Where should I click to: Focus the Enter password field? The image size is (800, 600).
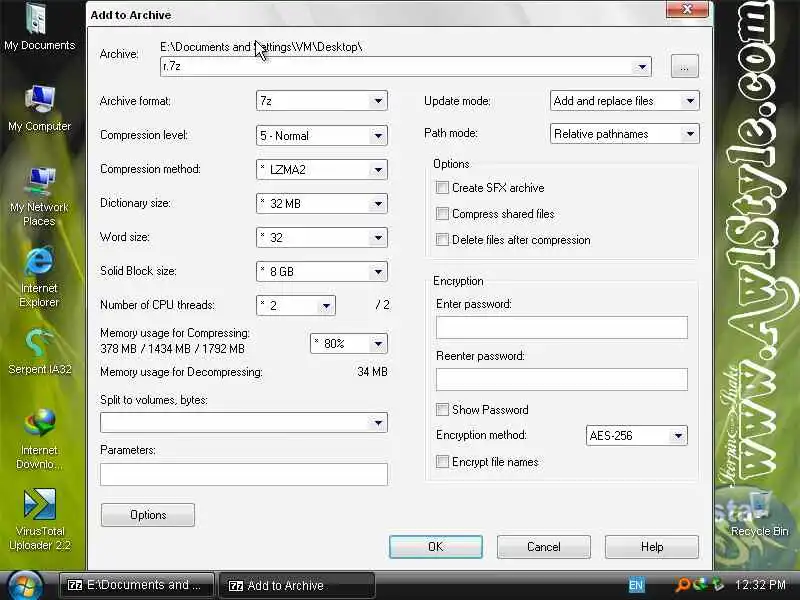[x=562, y=328]
